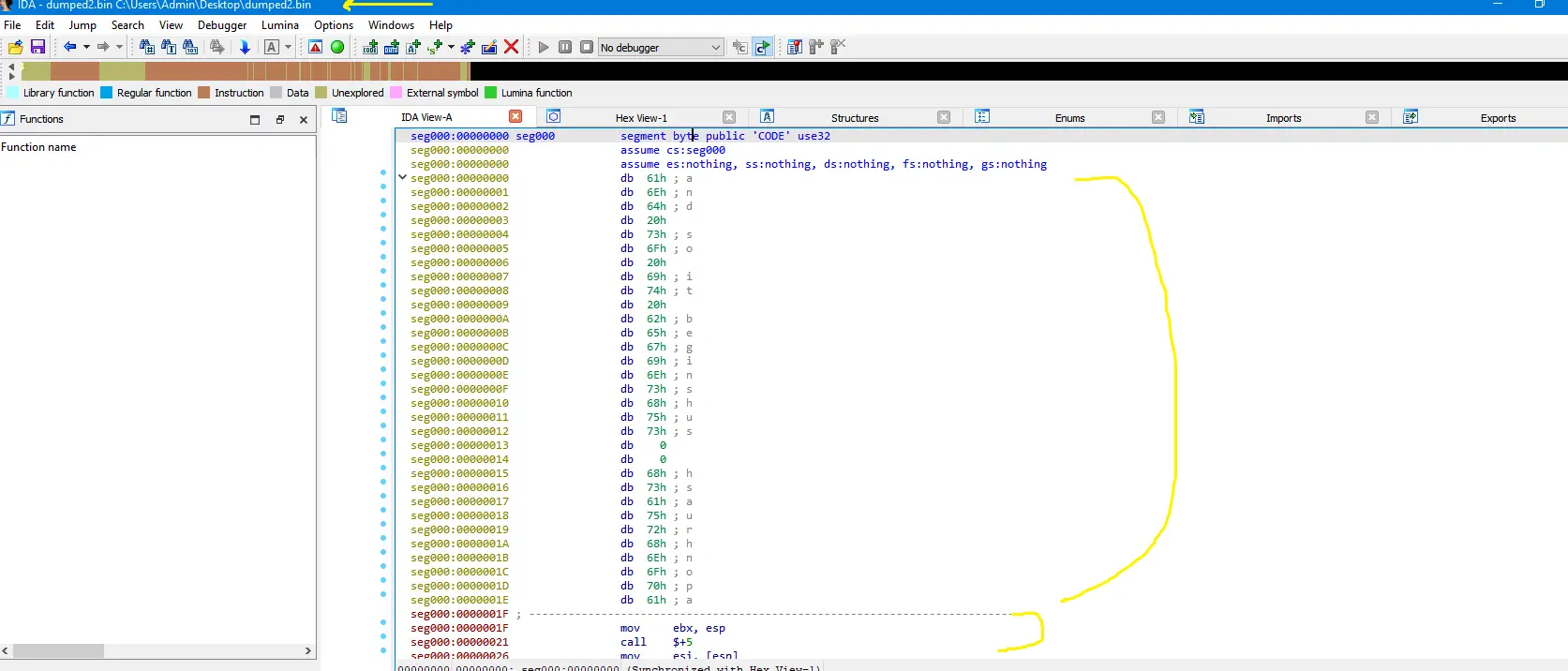Click the blue asterisk toolbar icon
This screenshot has width=1568, height=671.
[468, 47]
